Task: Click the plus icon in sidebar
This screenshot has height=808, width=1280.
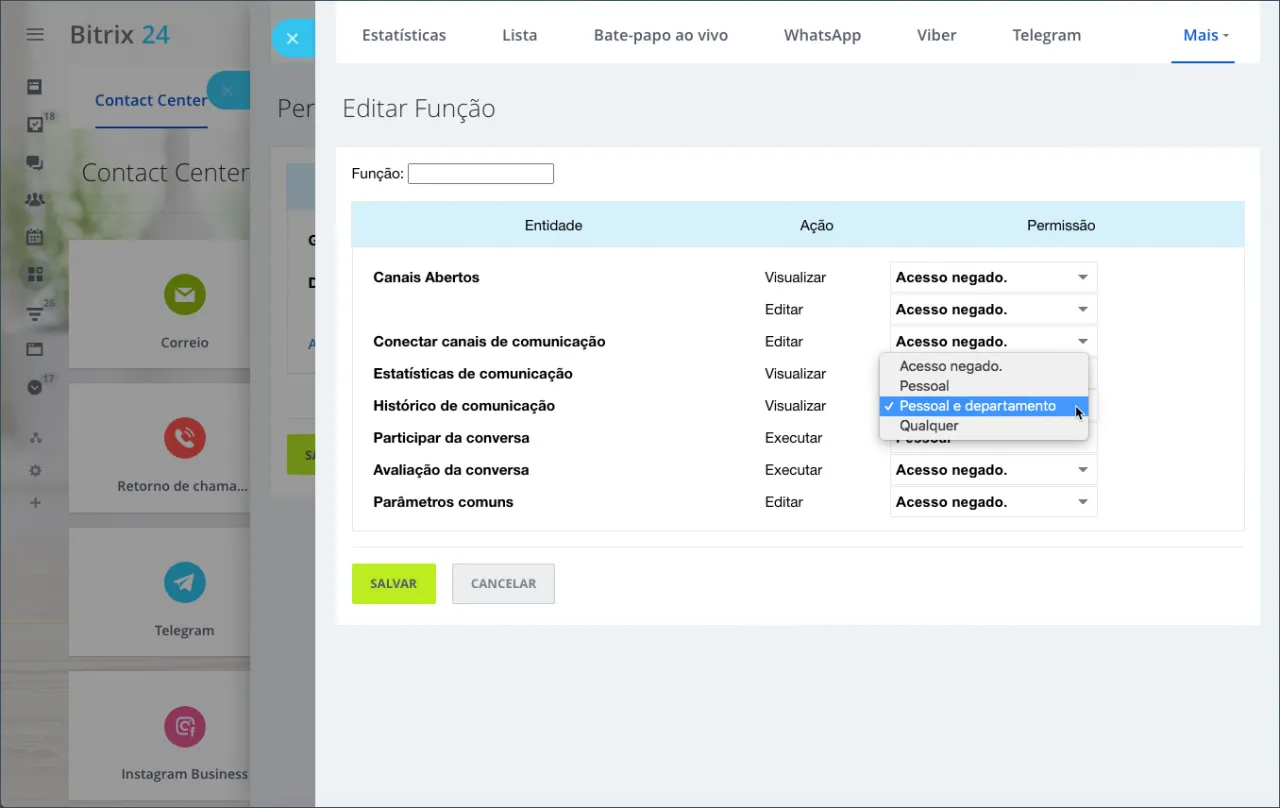Action: [35, 502]
